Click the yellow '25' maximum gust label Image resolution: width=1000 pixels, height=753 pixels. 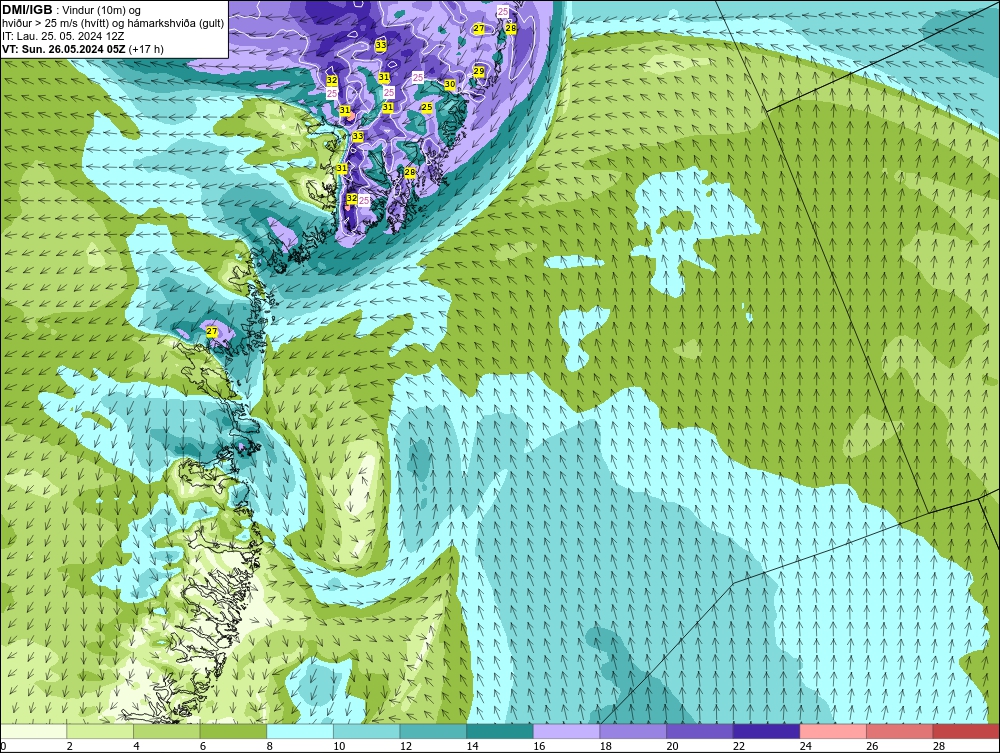coord(427,107)
